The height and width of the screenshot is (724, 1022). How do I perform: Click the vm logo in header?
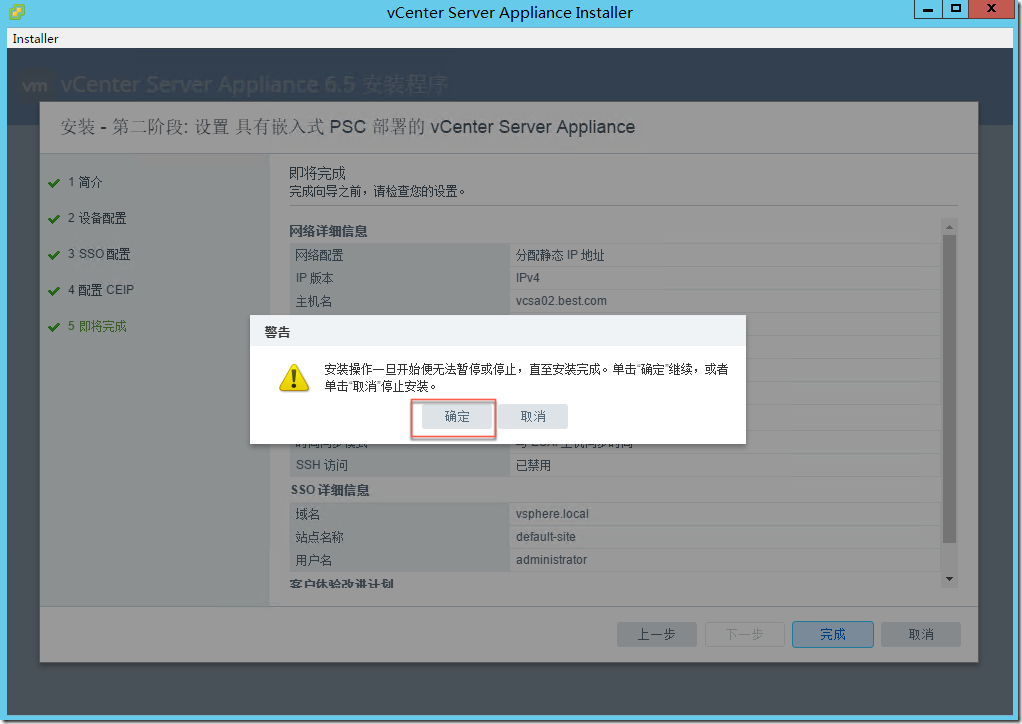pos(35,85)
